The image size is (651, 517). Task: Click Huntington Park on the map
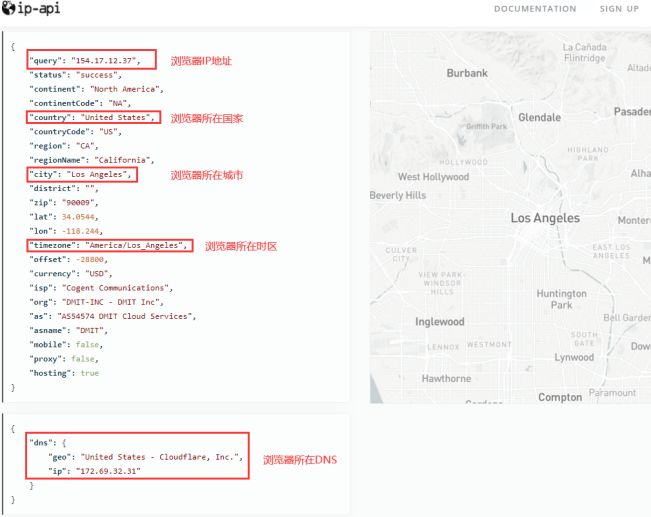tap(561, 299)
